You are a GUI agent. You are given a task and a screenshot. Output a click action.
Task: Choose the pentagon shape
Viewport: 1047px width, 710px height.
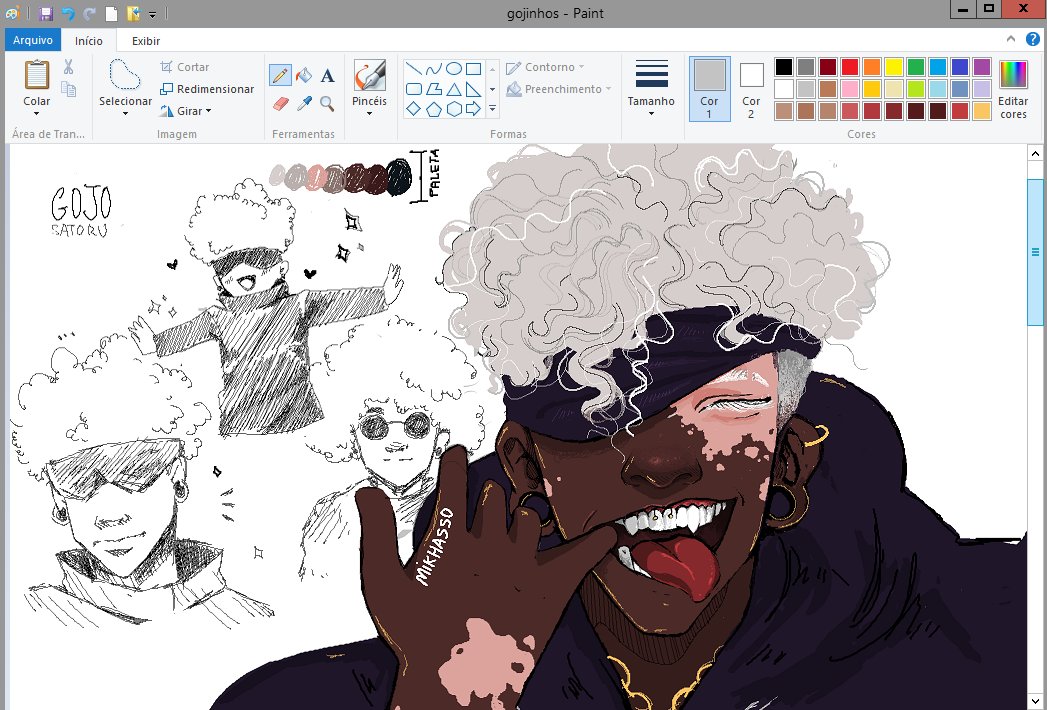tap(434, 109)
